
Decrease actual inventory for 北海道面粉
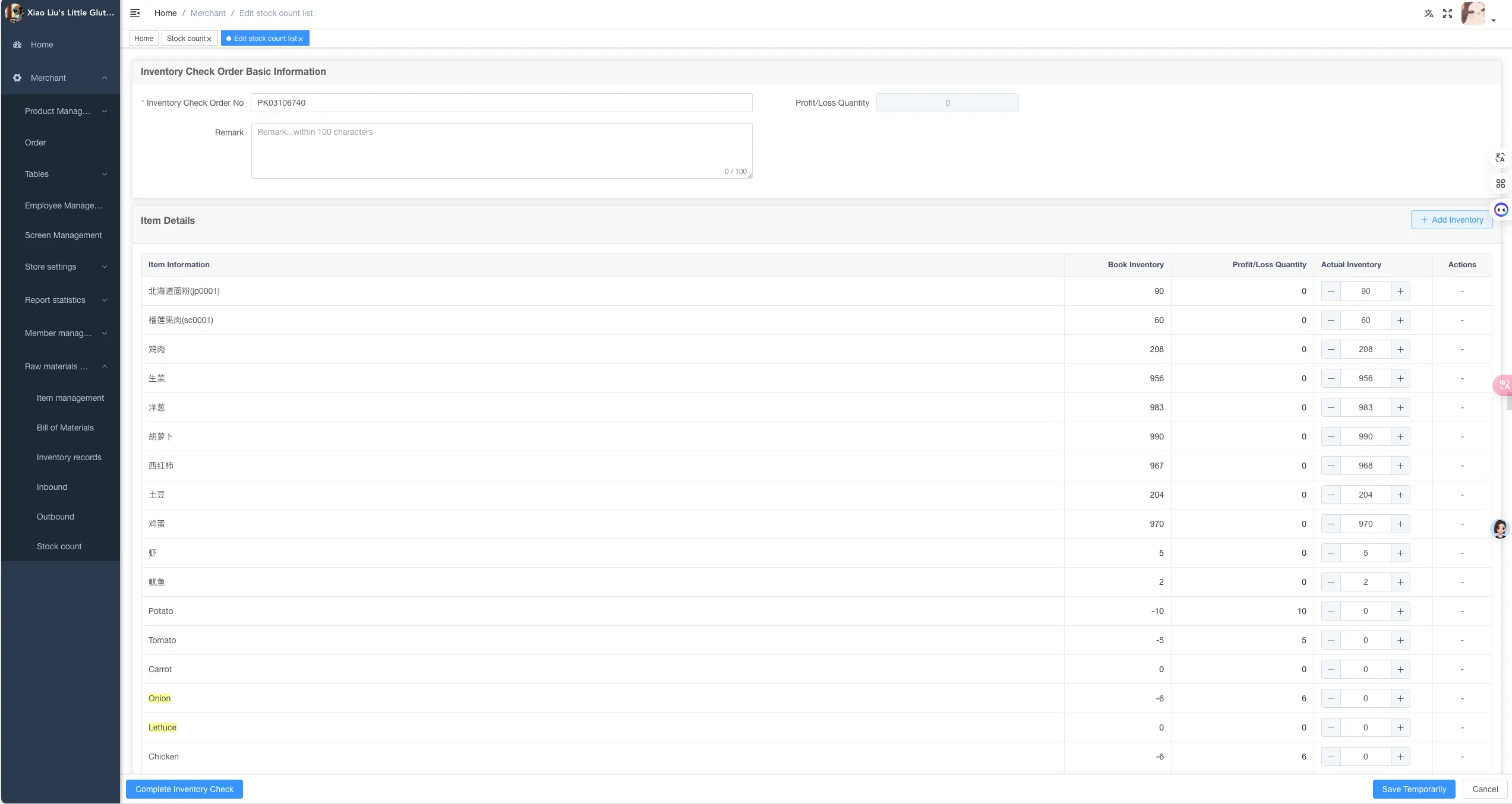(x=1331, y=291)
